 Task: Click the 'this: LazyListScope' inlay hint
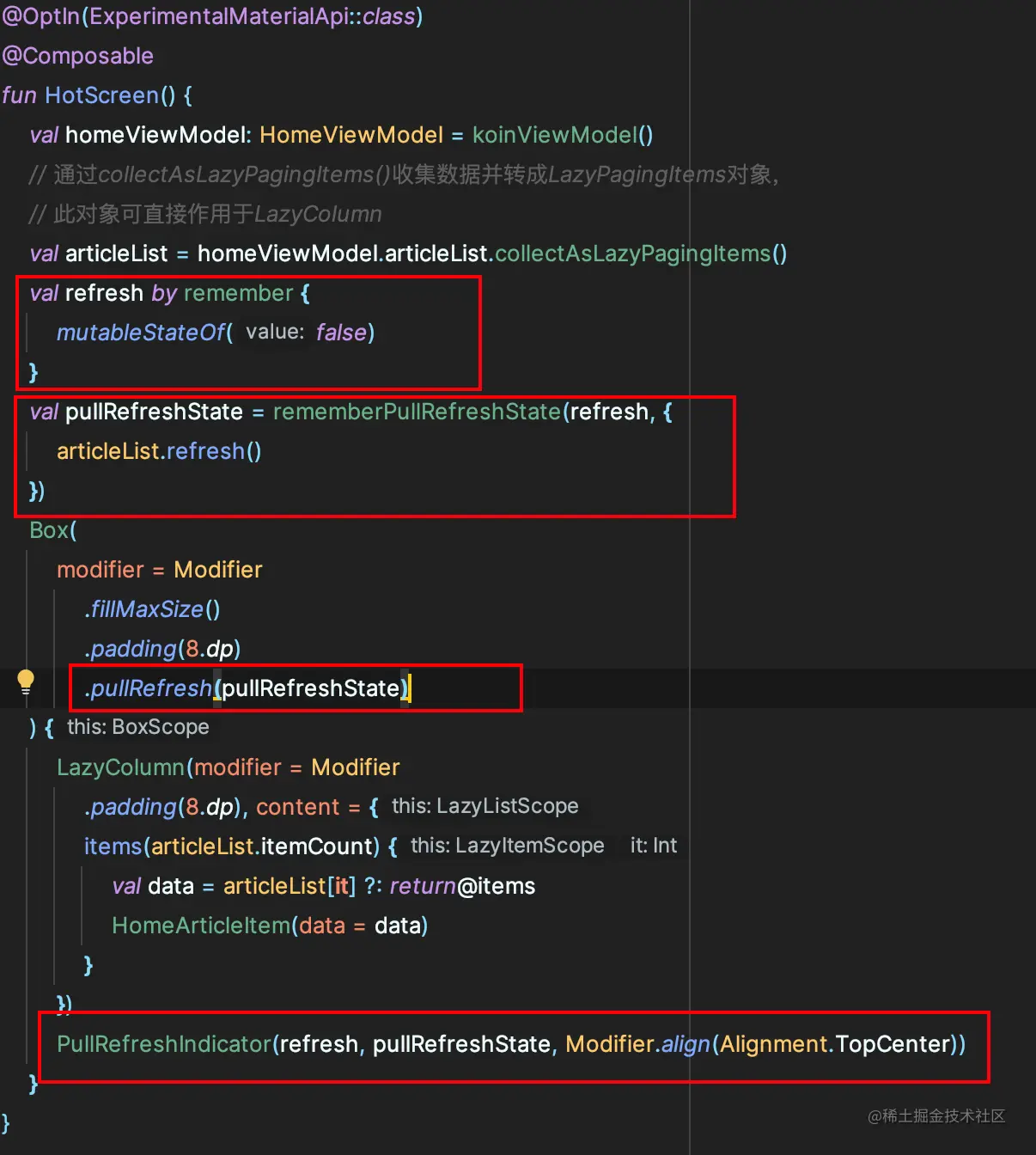click(485, 806)
